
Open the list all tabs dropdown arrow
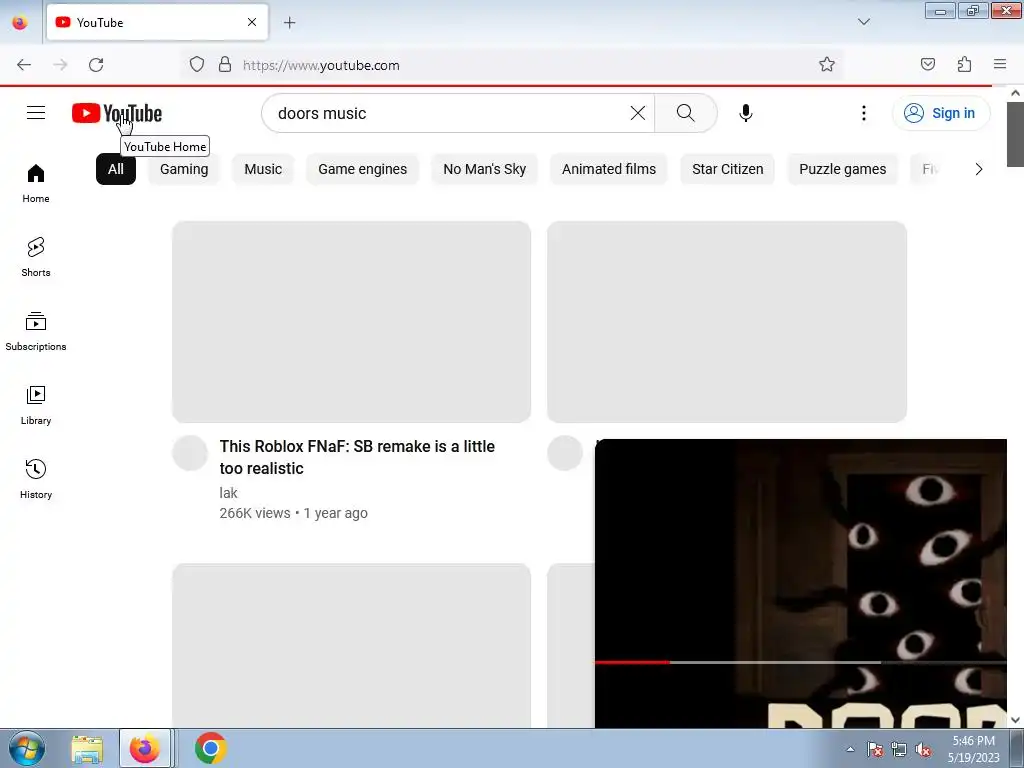(863, 22)
